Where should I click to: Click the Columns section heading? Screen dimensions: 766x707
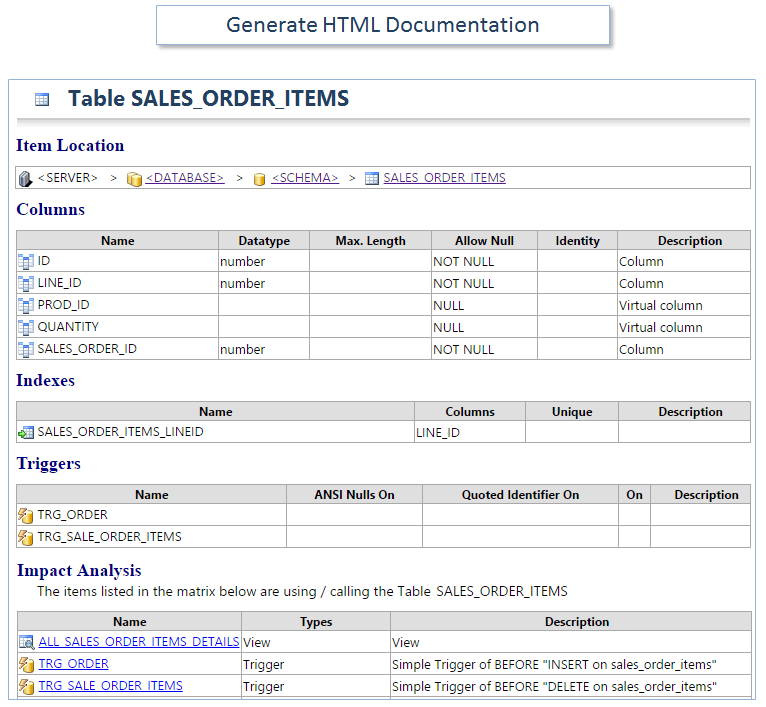[50, 210]
